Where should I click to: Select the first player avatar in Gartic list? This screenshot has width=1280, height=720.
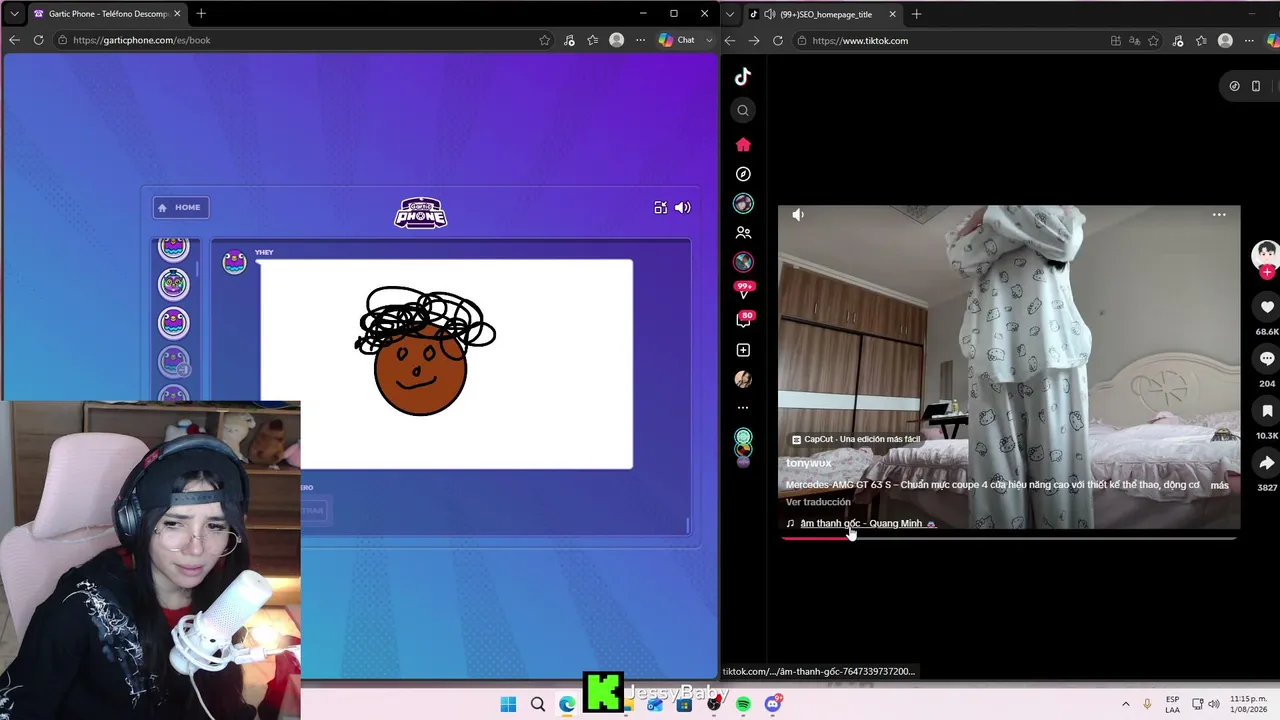(174, 248)
